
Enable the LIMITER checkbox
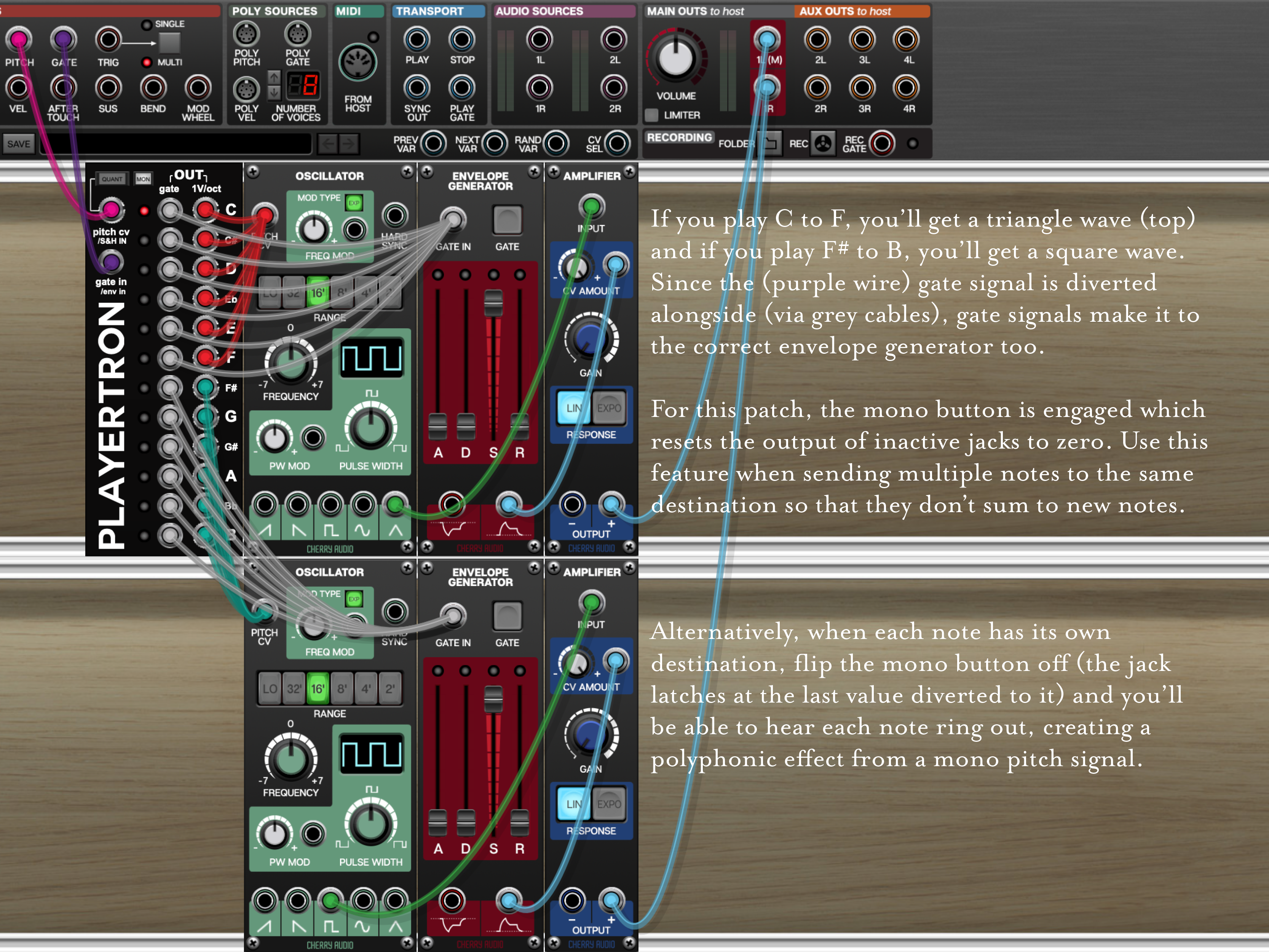click(x=651, y=115)
